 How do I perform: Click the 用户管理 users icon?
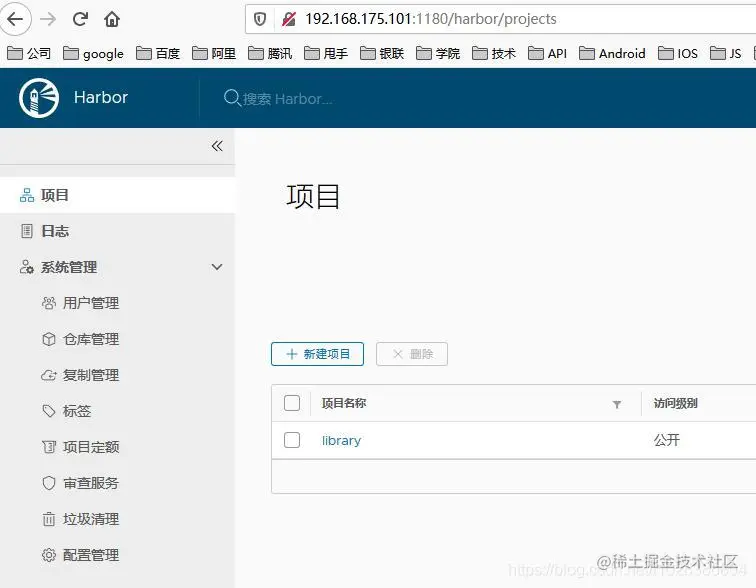(49, 303)
